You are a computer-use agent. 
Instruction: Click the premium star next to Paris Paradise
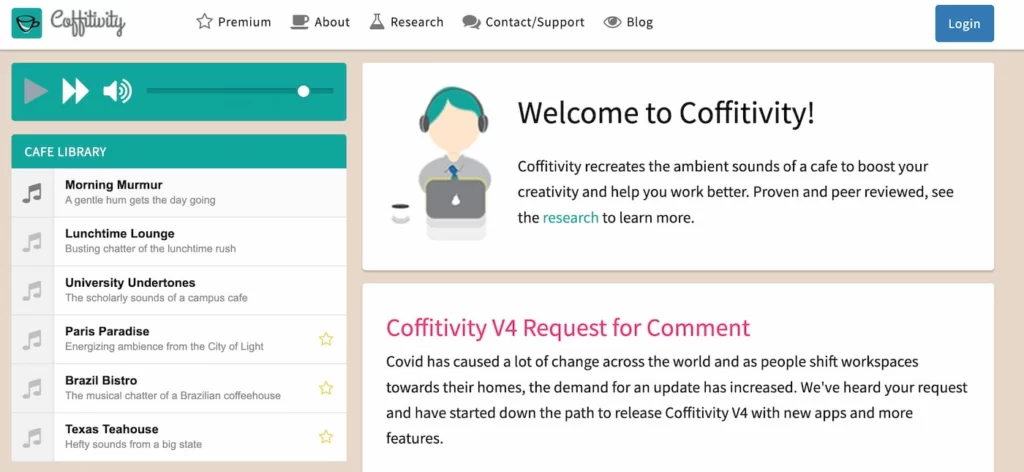tap(326, 339)
